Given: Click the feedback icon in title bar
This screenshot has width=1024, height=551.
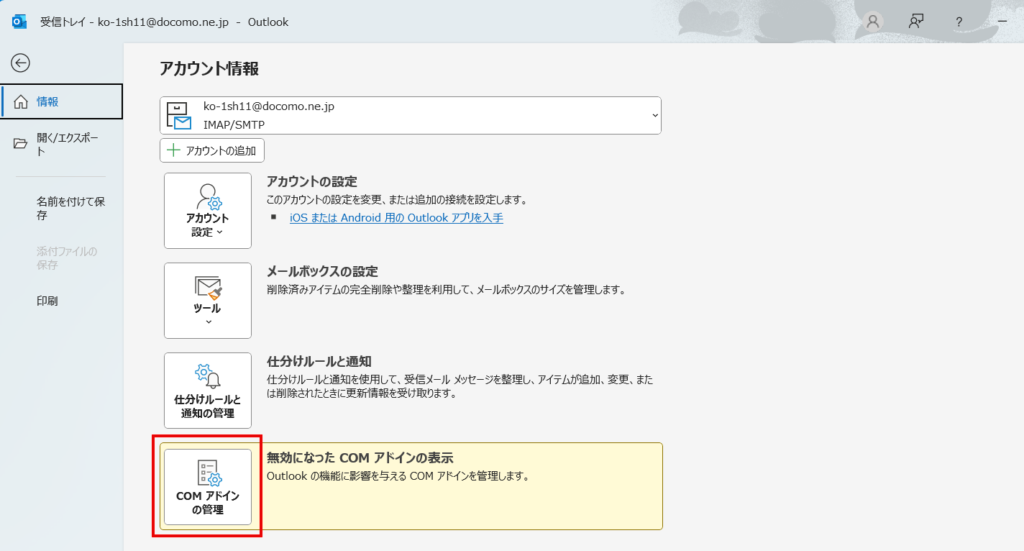Looking at the screenshot, I should pos(916,21).
